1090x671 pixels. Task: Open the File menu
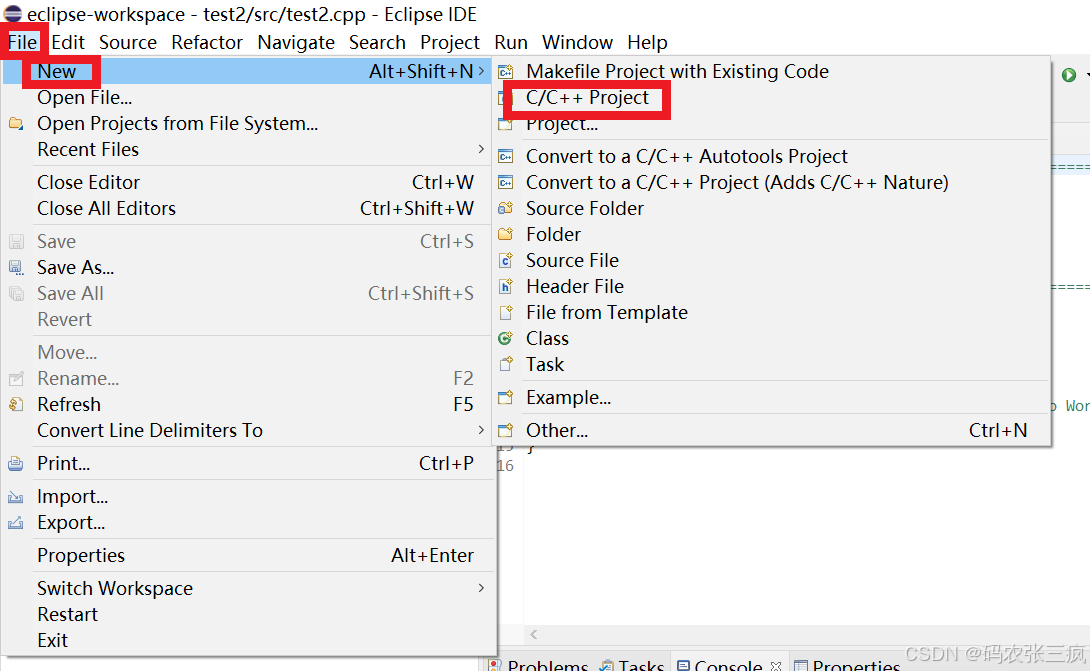click(22, 42)
